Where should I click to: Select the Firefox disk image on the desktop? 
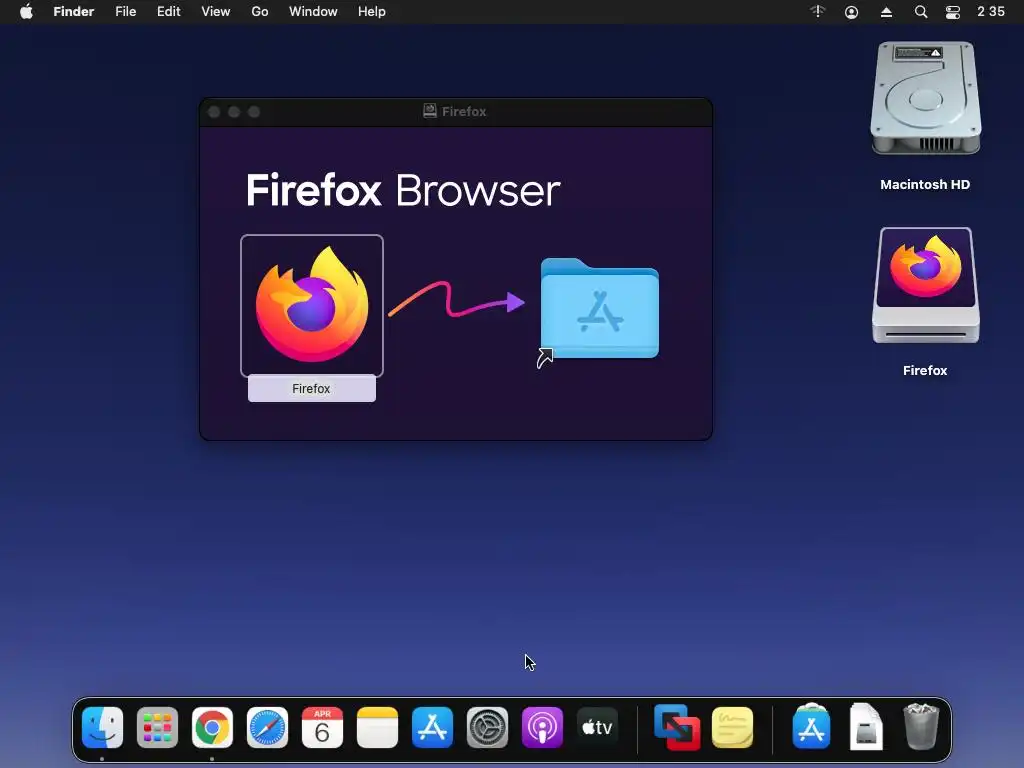click(x=925, y=285)
